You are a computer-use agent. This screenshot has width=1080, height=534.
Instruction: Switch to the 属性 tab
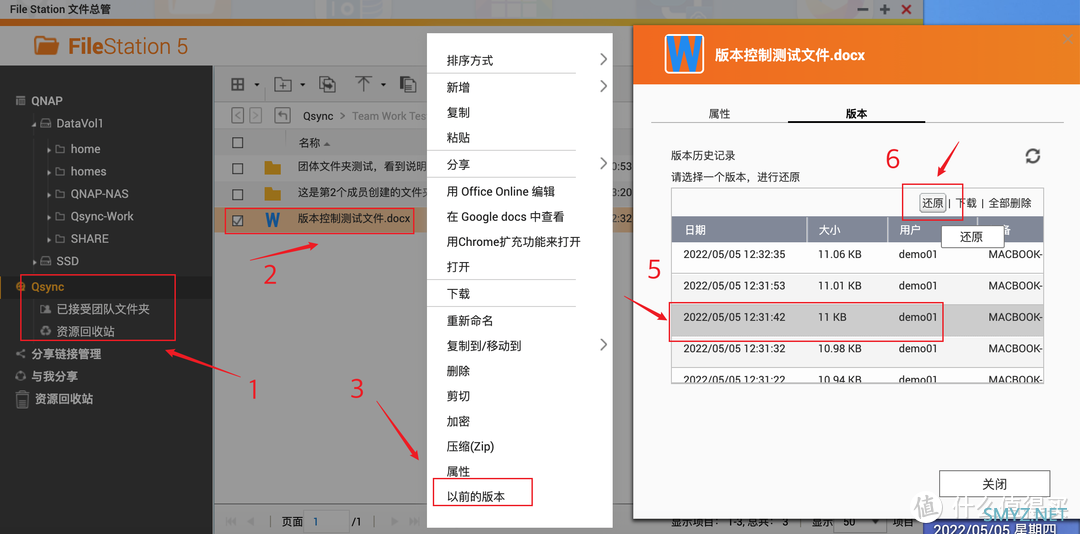pyautogui.click(x=719, y=114)
